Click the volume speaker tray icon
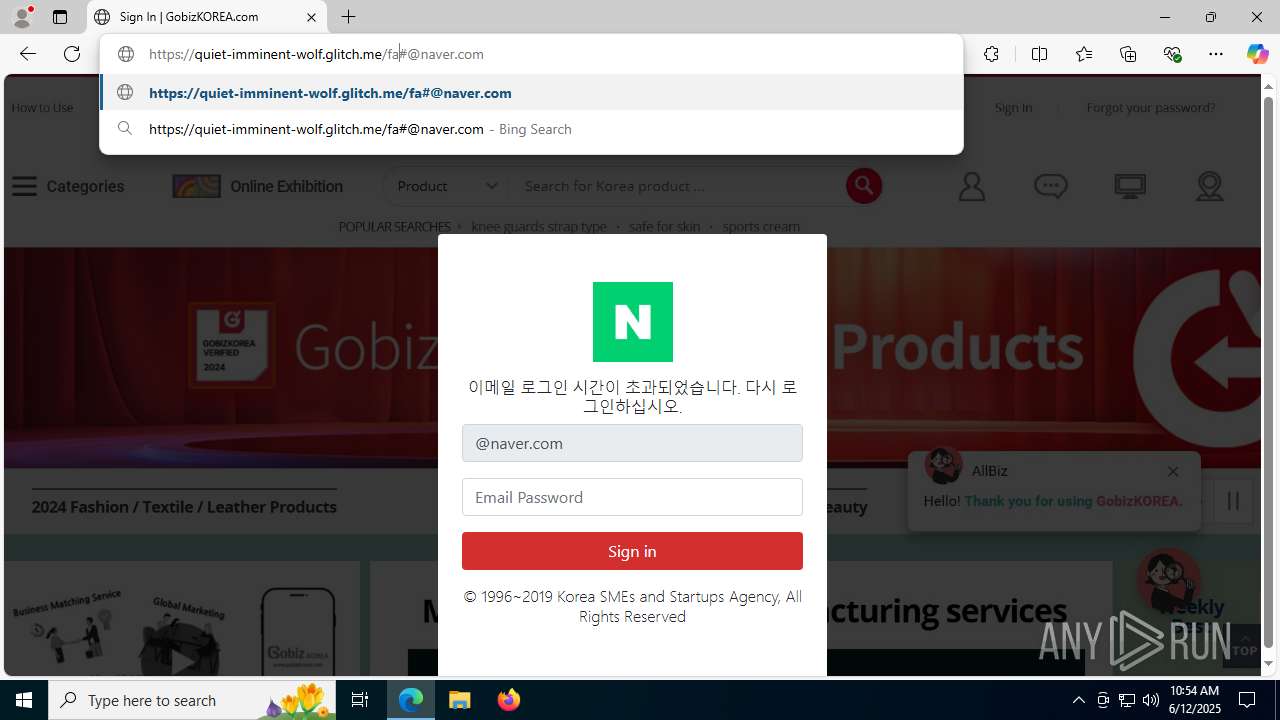Viewport: 1280px width, 720px height. click(x=1150, y=700)
